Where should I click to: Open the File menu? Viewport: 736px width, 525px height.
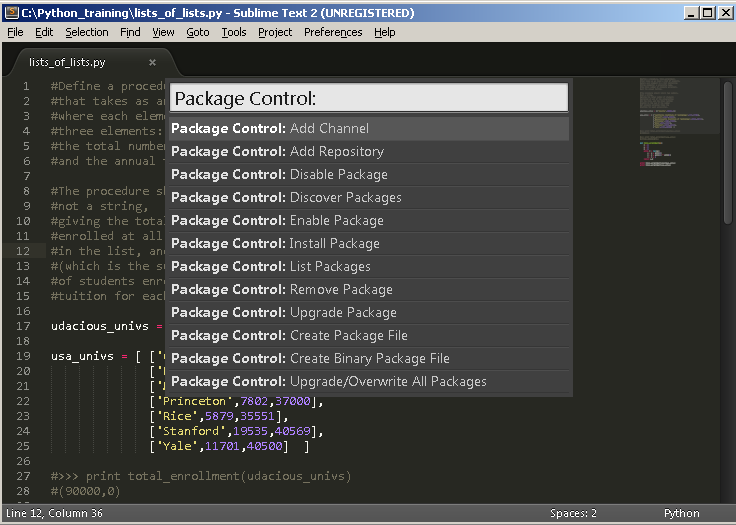[x=15, y=32]
